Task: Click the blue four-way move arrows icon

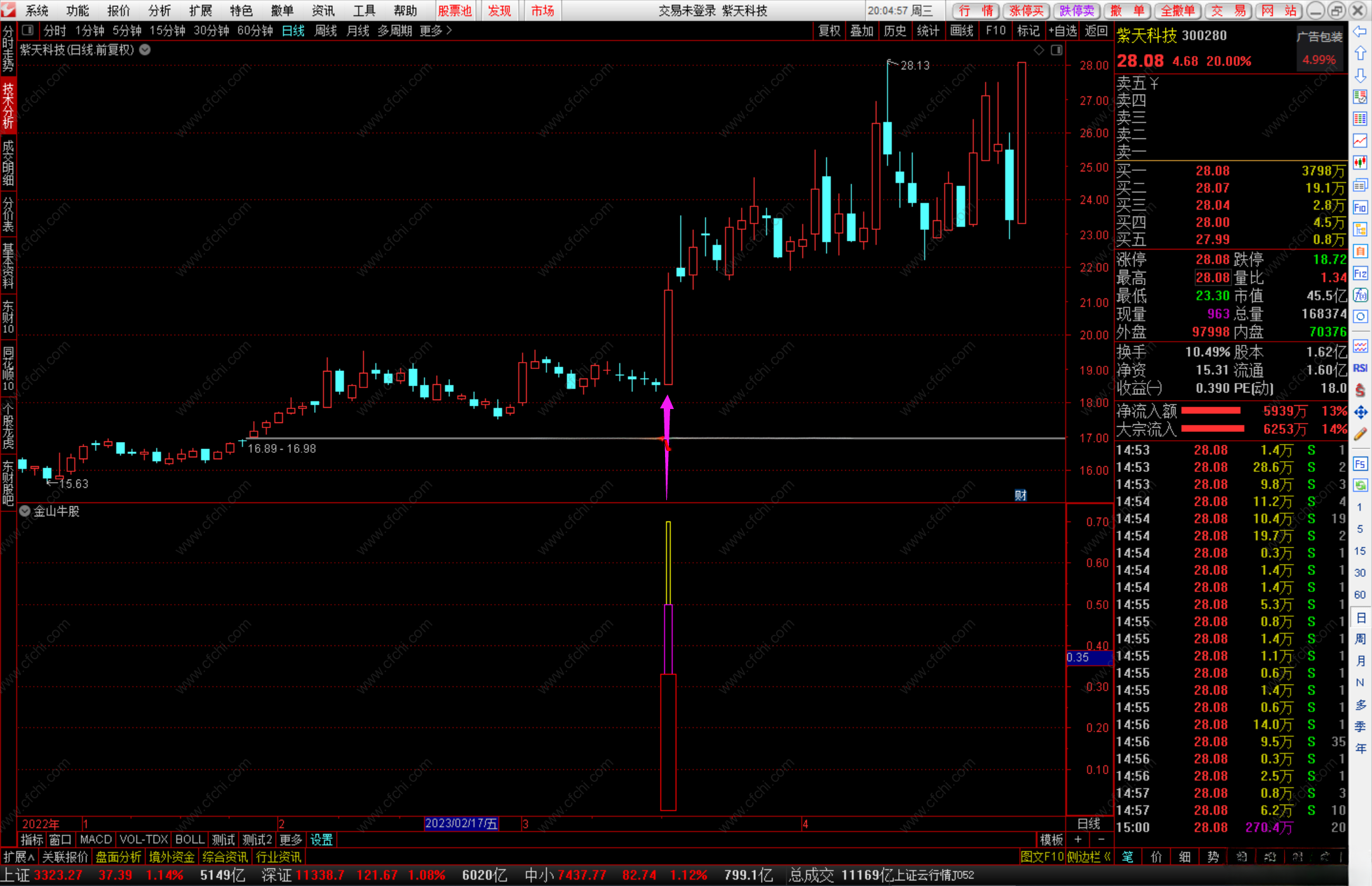Action: point(1360,412)
